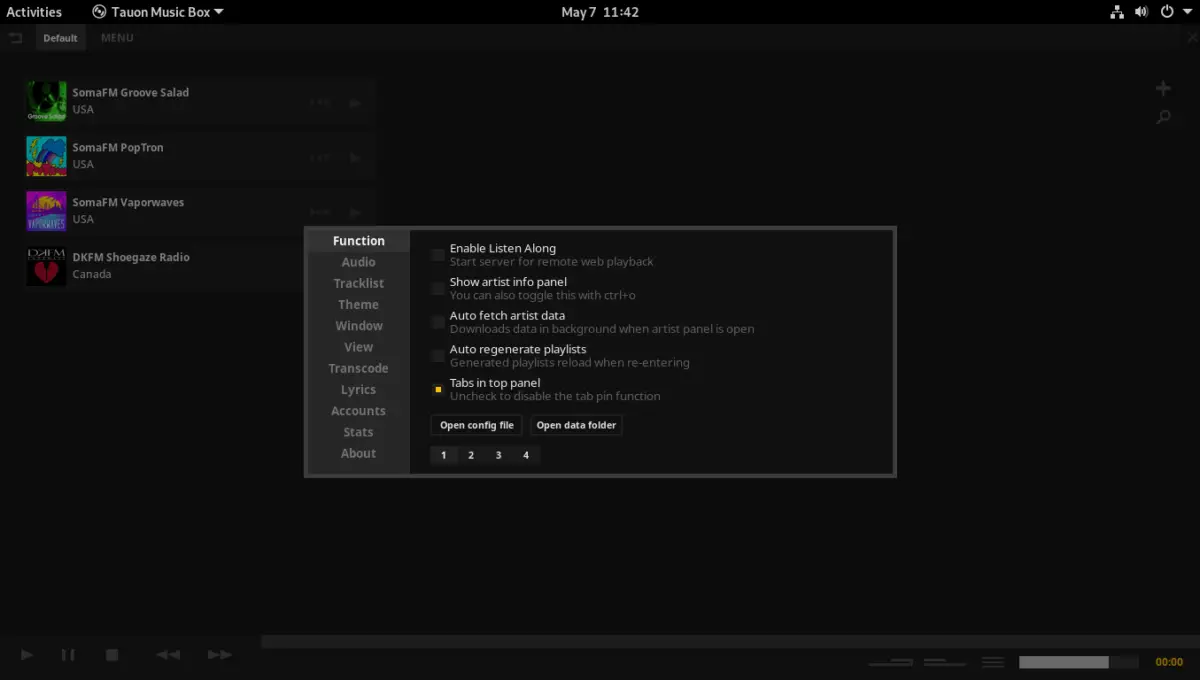
Task: Click the fast-forward button in bottom bar
Action: (219, 655)
